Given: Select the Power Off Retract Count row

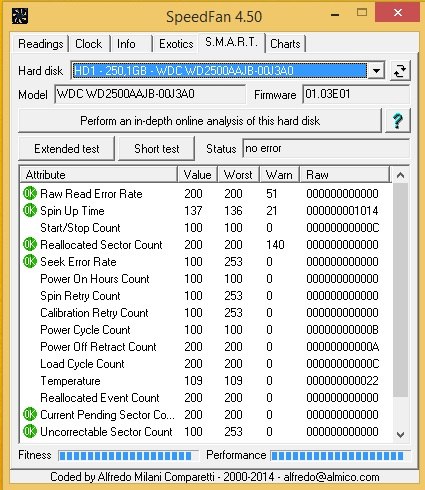Looking at the screenshot, I should click(206, 347).
